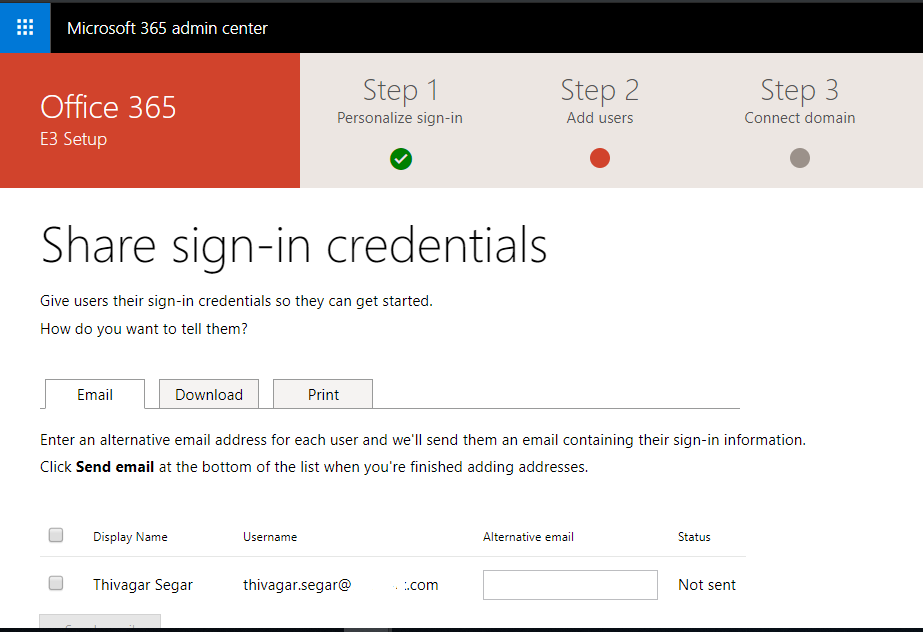Viewport: 923px width, 632px height.
Task: Switch to the Download tab
Action: 208,394
